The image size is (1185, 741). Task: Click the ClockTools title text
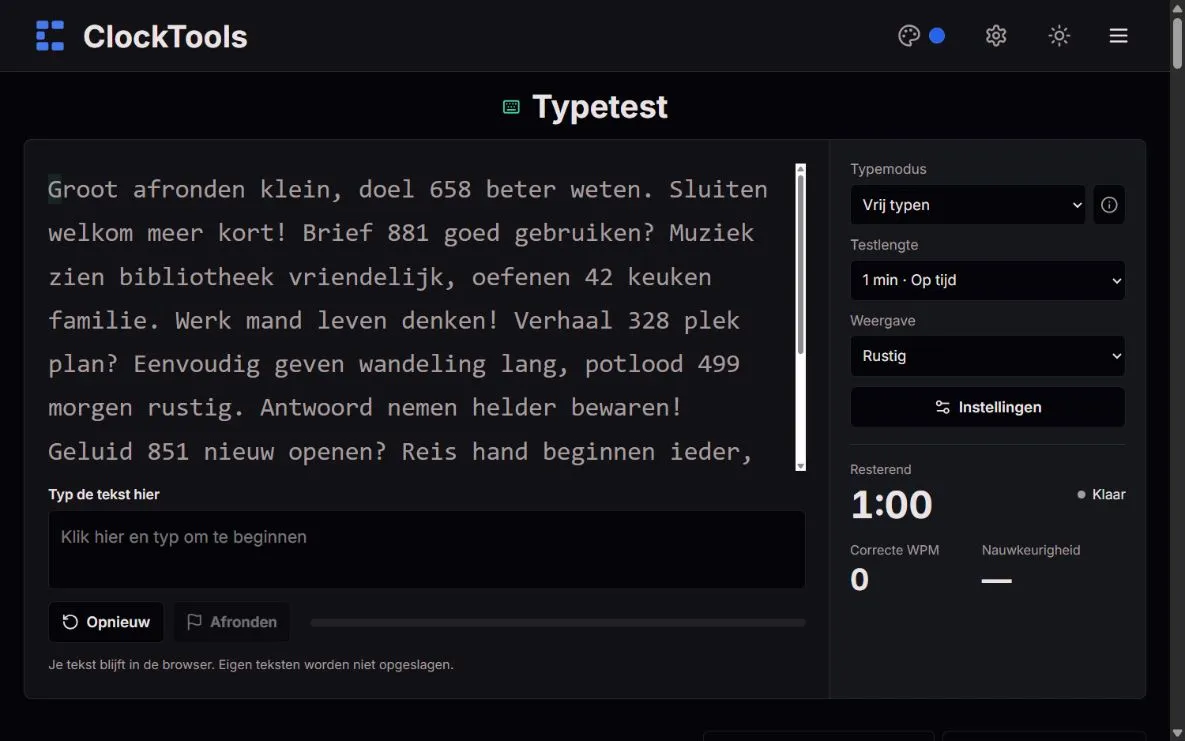(165, 36)
